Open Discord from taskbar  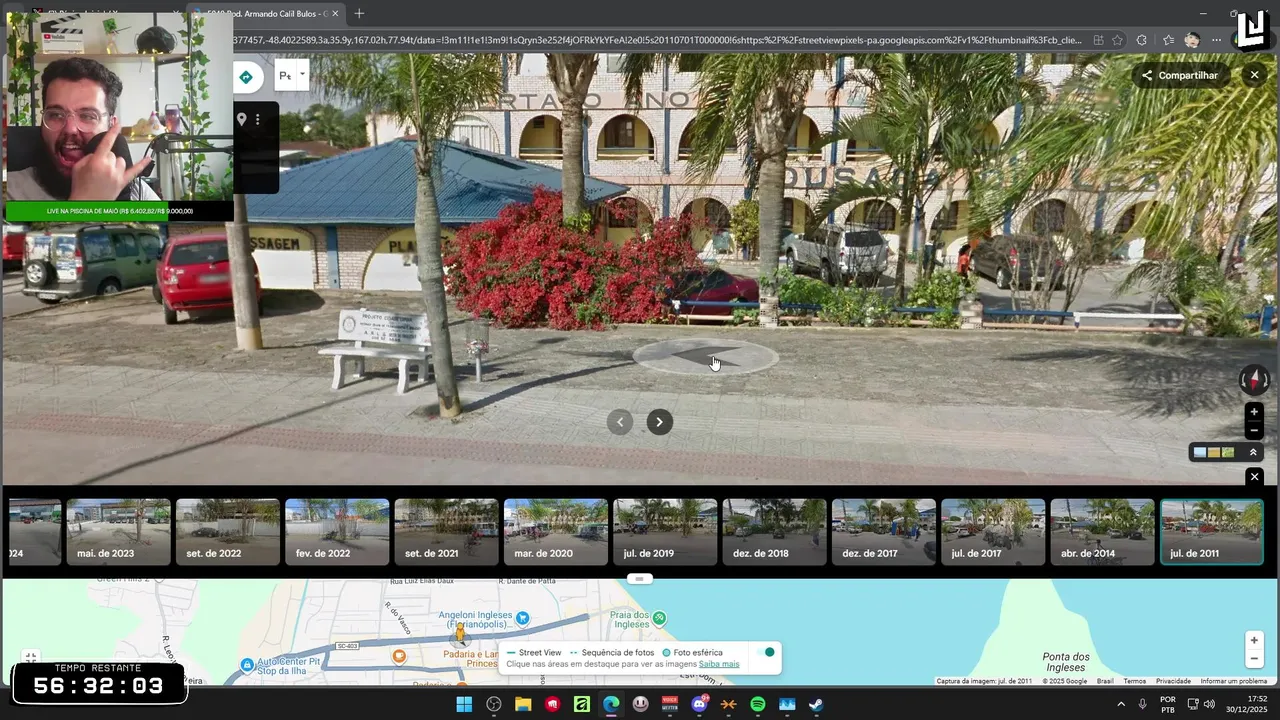click(699, 704)
